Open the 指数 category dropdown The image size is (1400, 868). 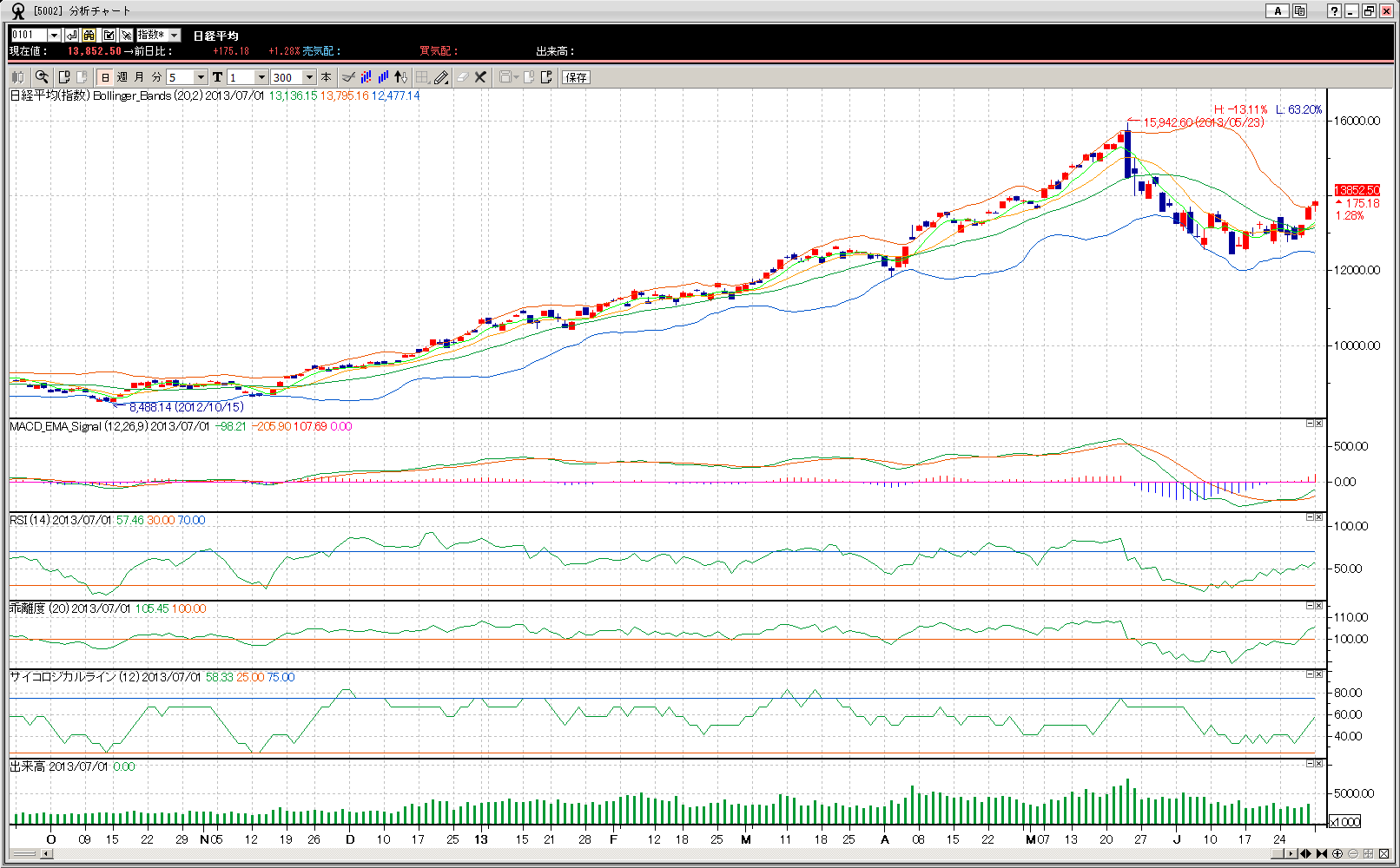coord(175,35)
